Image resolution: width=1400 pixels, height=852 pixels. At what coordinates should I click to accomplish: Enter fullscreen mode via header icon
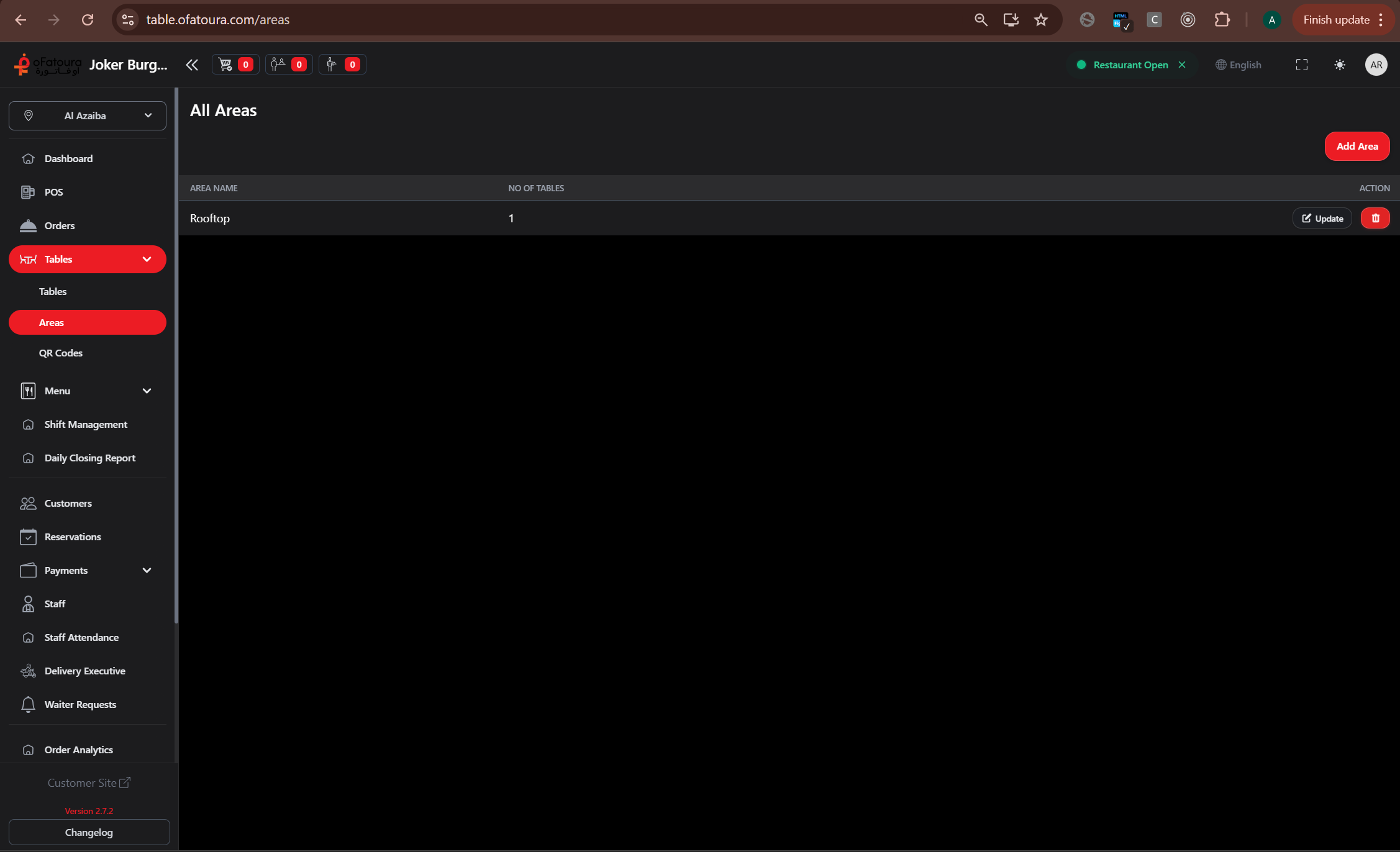[x=1301, y=65]
